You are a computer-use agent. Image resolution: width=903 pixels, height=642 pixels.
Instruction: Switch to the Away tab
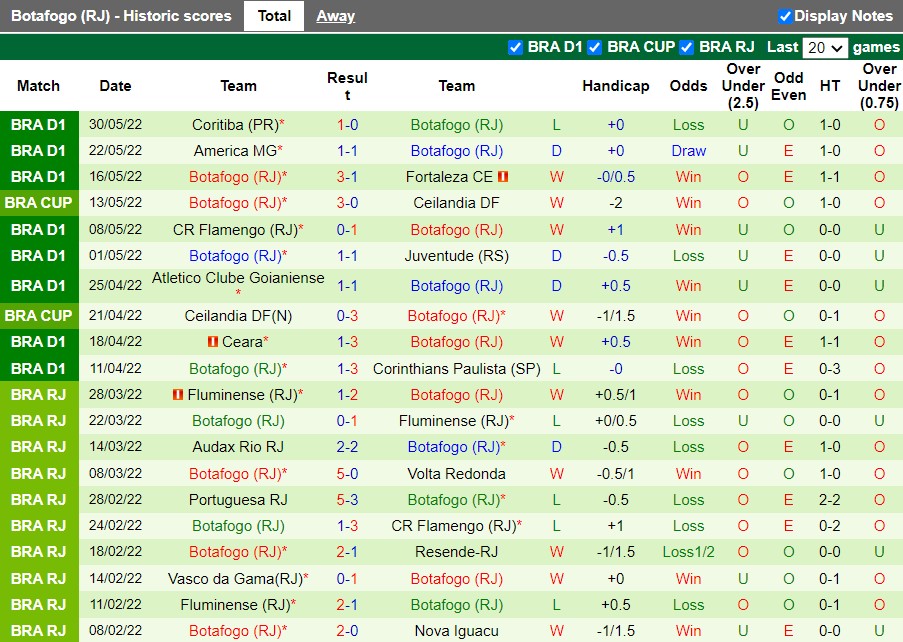click(335, 15)
